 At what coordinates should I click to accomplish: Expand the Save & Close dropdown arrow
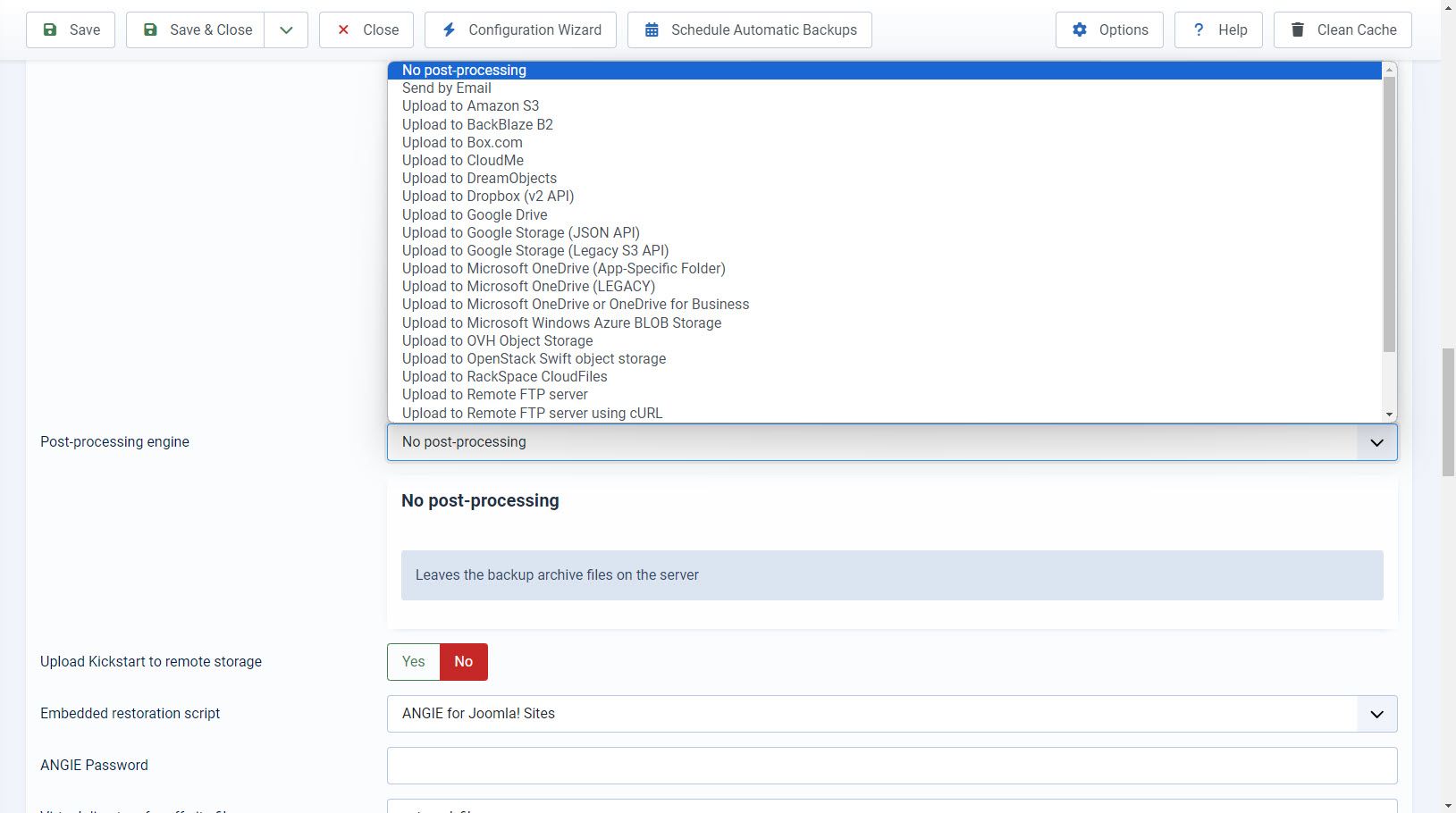point(286,29)
